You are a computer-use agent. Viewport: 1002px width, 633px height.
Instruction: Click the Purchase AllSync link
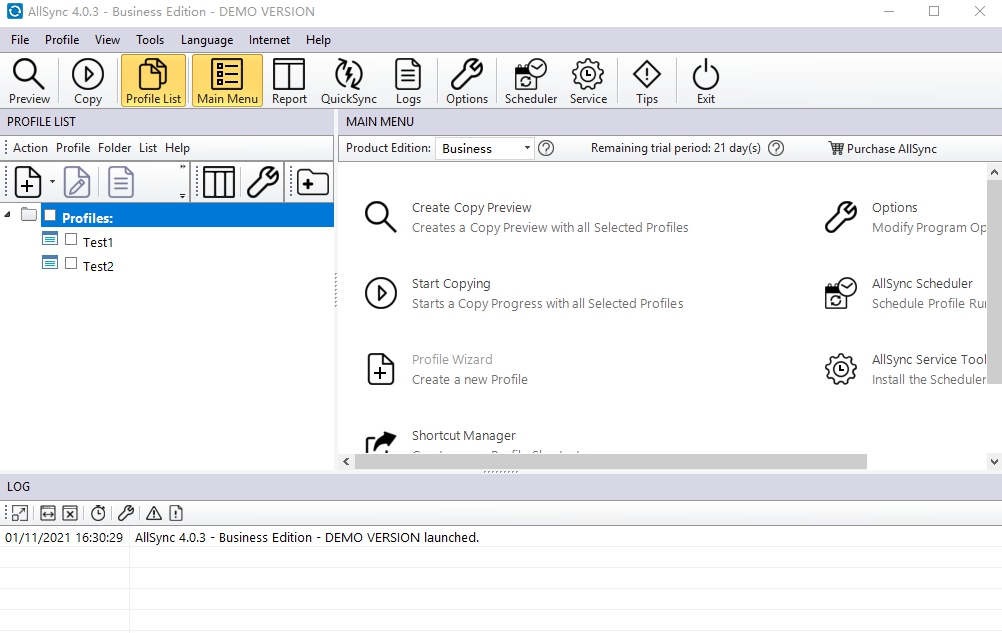(x=890, y=148)
